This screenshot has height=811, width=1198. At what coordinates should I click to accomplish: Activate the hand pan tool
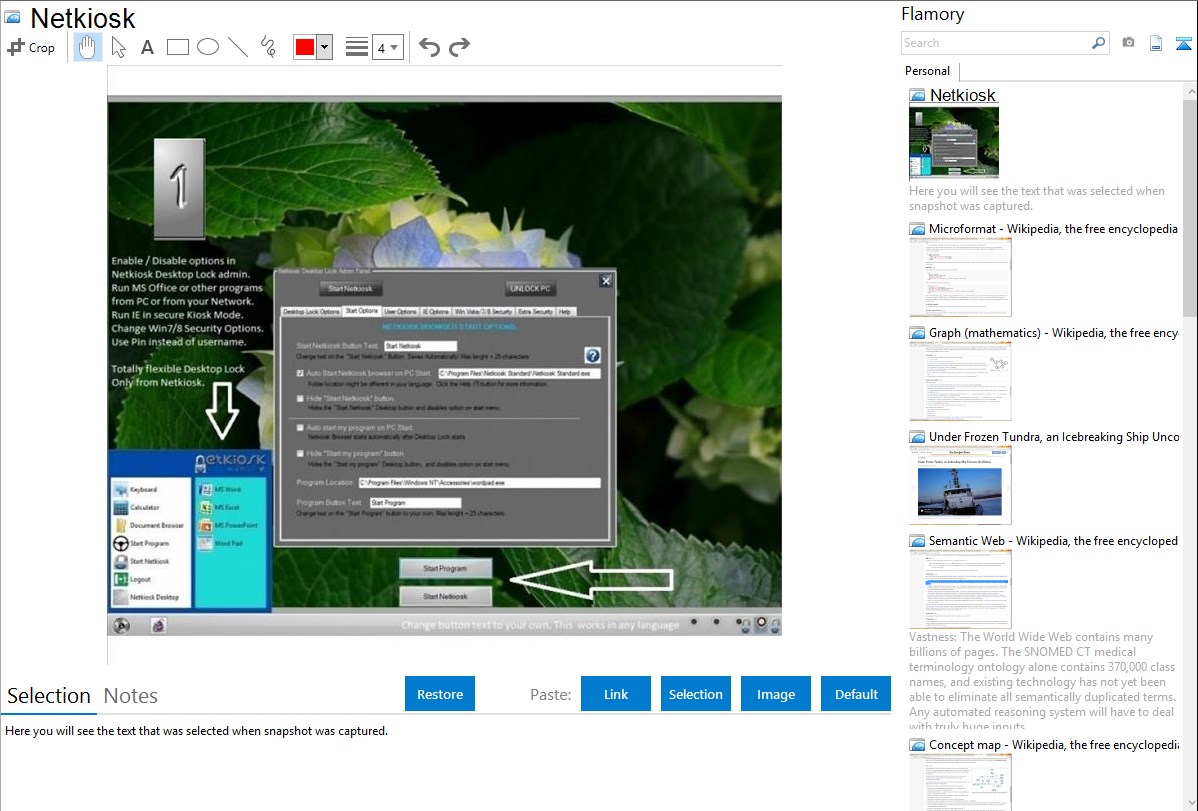(x=87, y=47)
